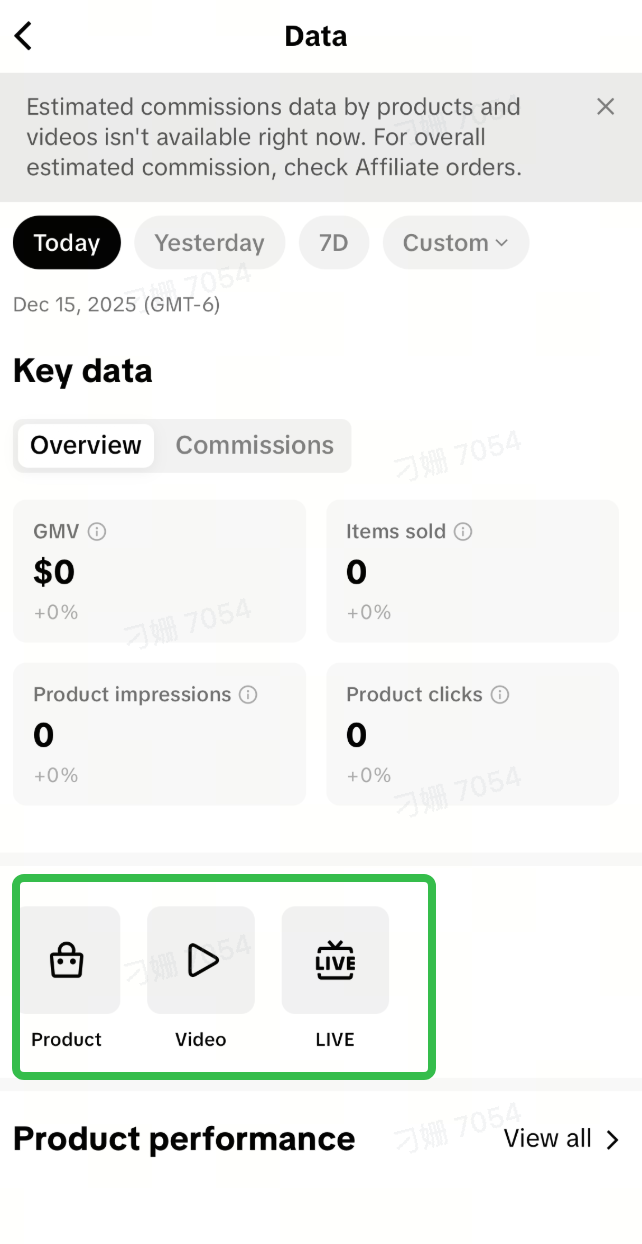Tap the Product clicks card
This screenshot has width=642, height=1244.
(472, 734)
